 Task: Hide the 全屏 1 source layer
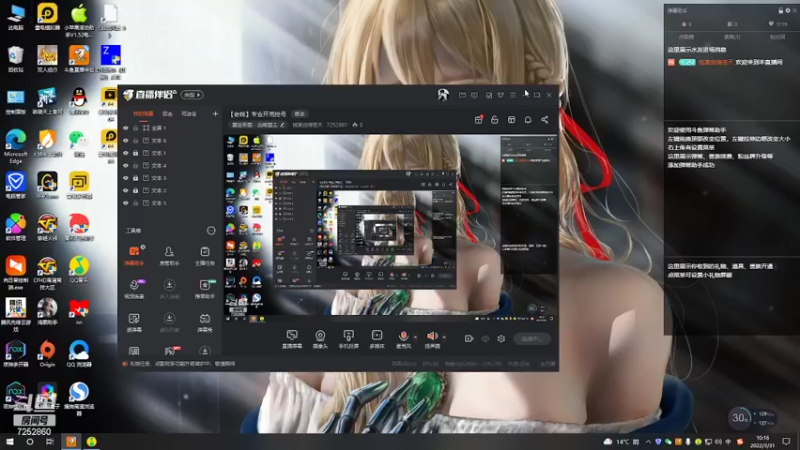(x=126, y=128)
